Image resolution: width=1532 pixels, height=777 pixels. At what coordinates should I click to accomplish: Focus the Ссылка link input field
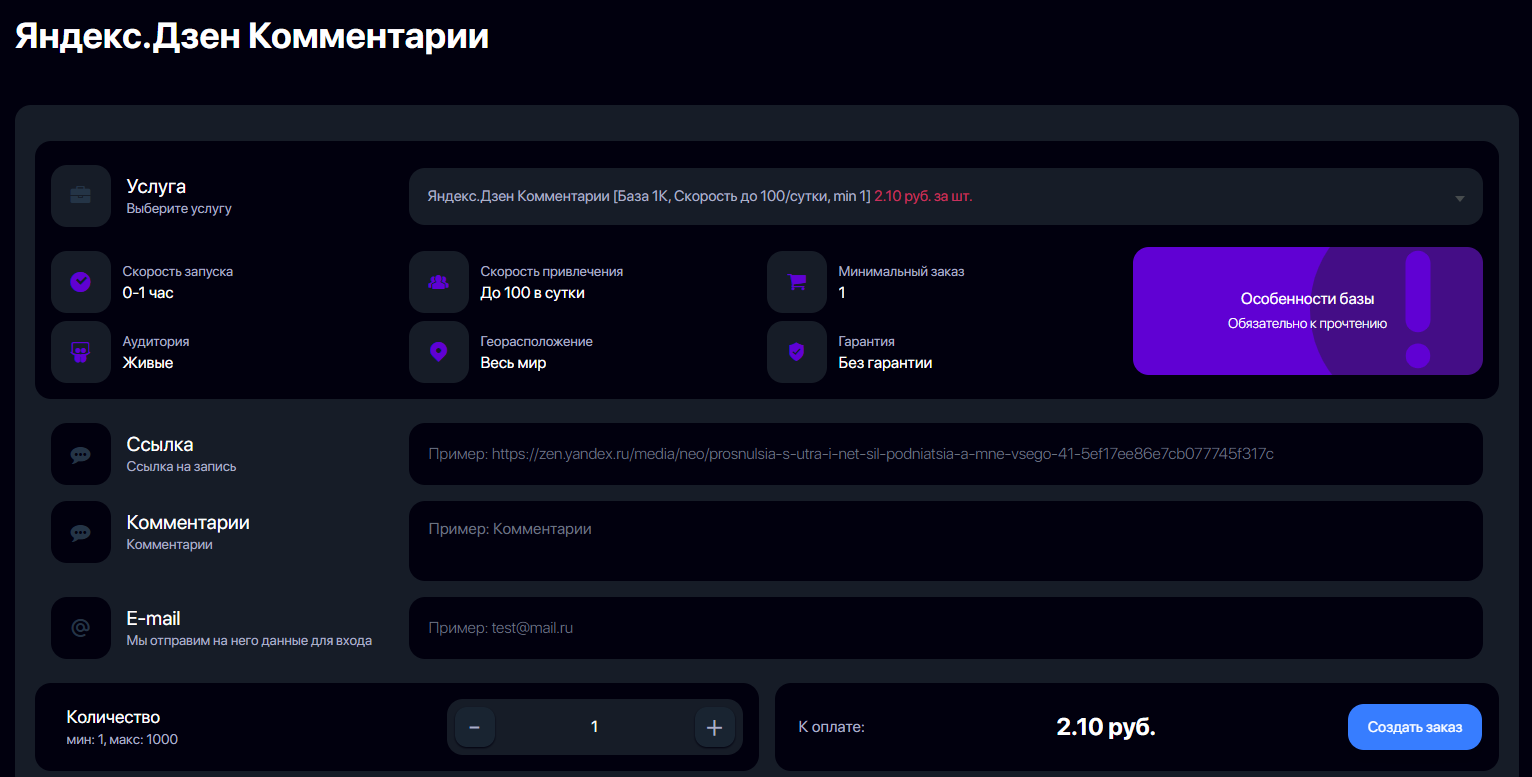(946, 454)
